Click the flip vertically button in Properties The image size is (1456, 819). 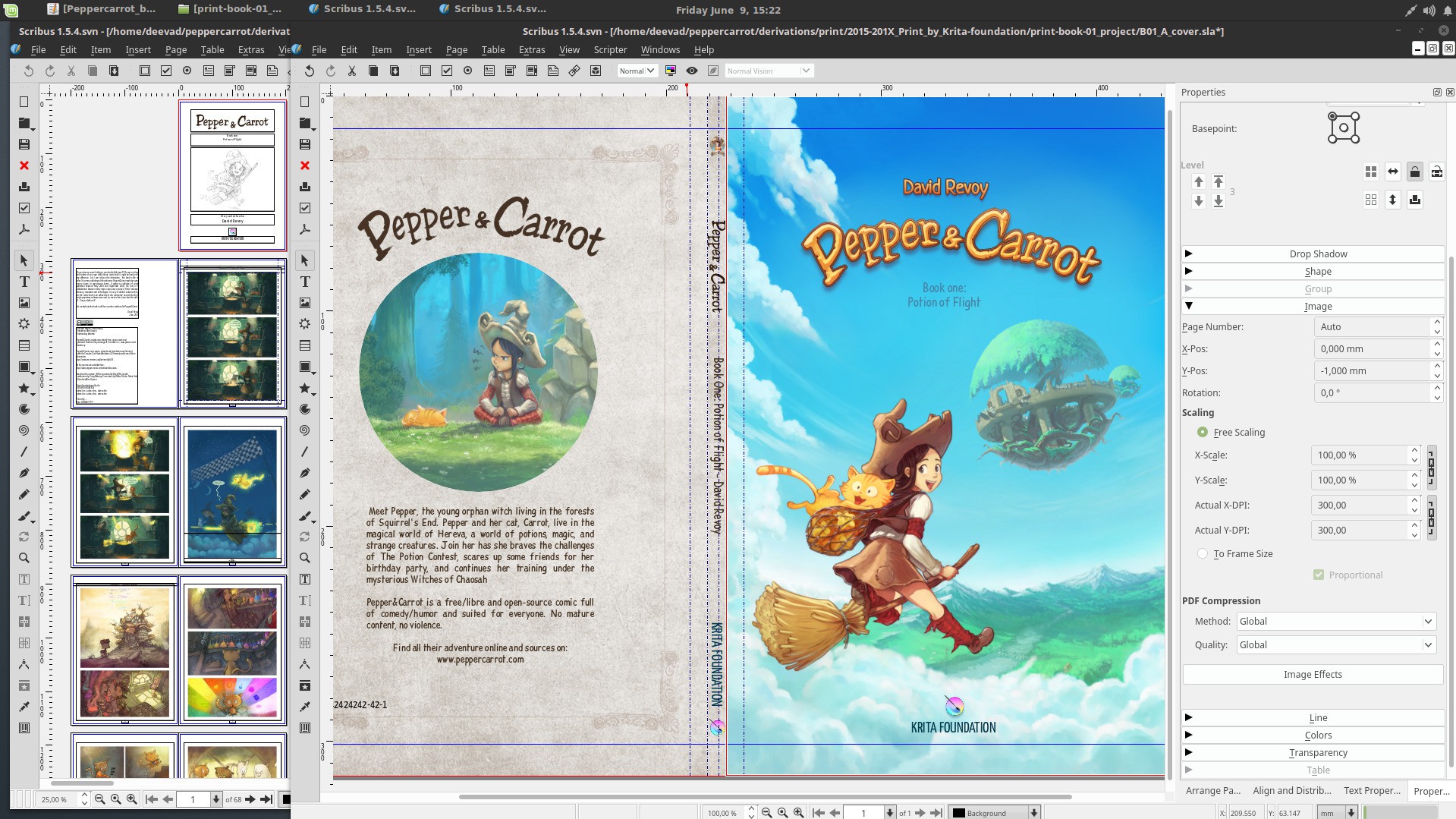pos(1392,200)
